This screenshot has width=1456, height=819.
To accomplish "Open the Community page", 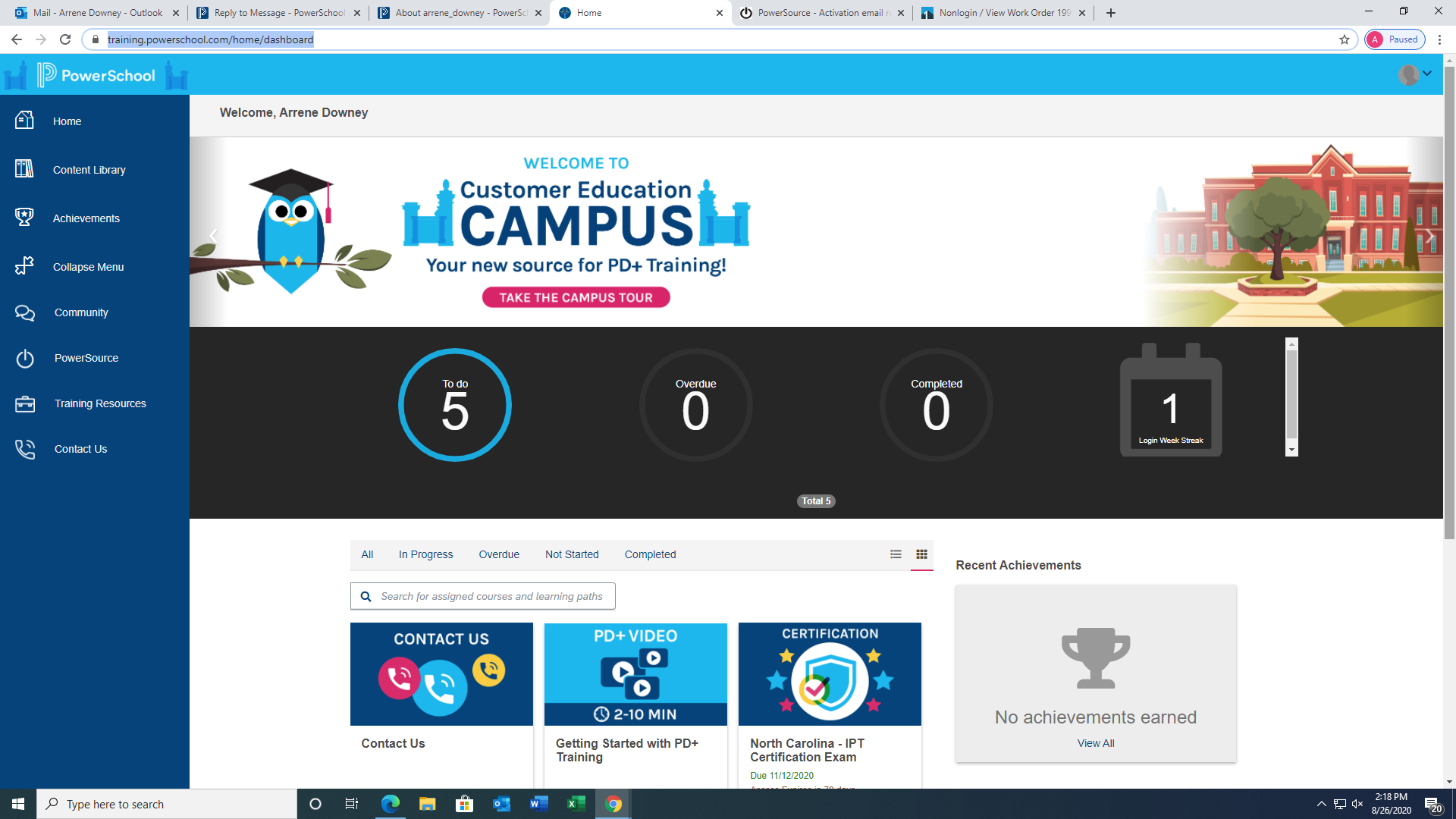I will click(x=81, y=312).
